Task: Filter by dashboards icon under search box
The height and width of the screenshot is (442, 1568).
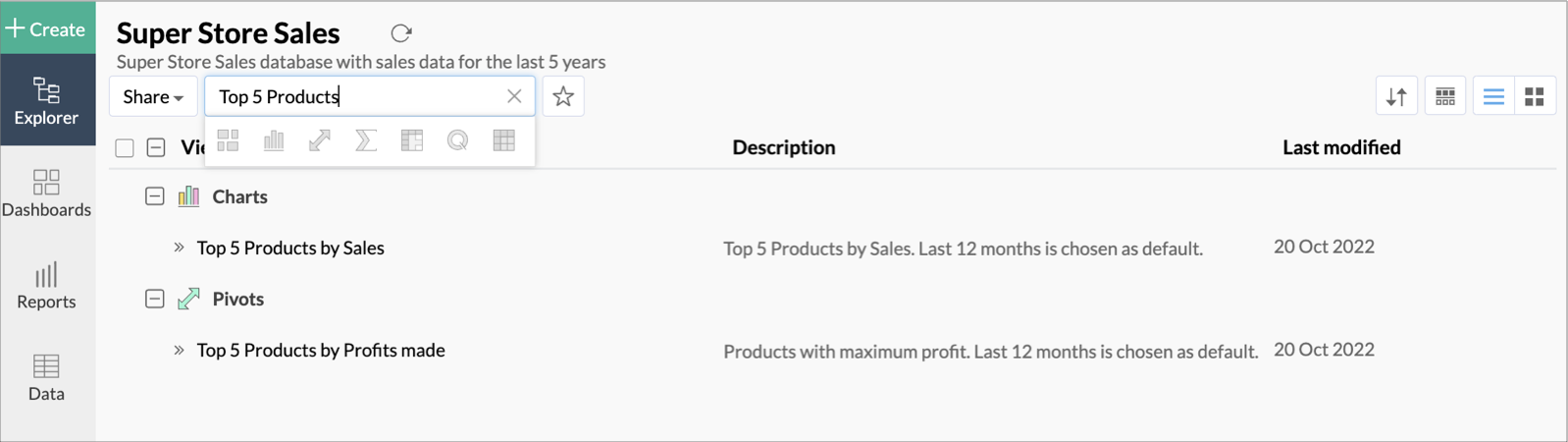Action: 228,140
